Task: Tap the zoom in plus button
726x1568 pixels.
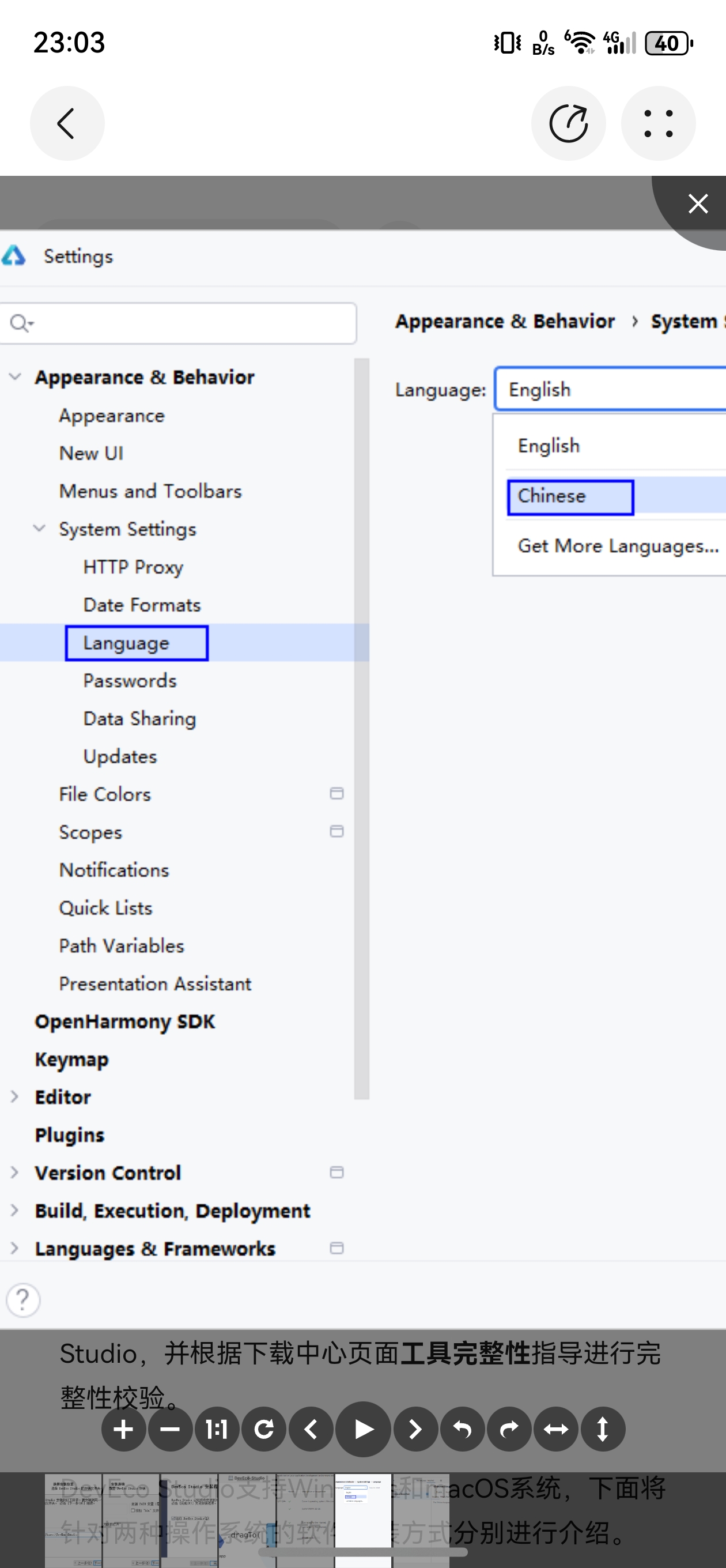Action: 123,1429
